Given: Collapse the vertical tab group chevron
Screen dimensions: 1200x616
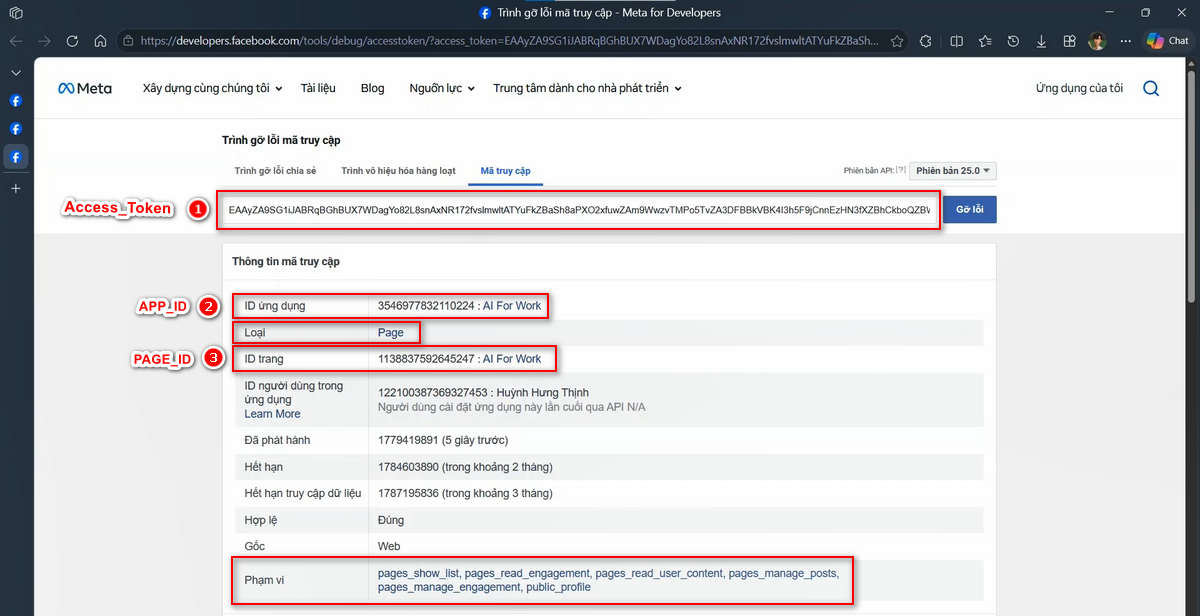Looking at the screenshot, I should 15,73.
